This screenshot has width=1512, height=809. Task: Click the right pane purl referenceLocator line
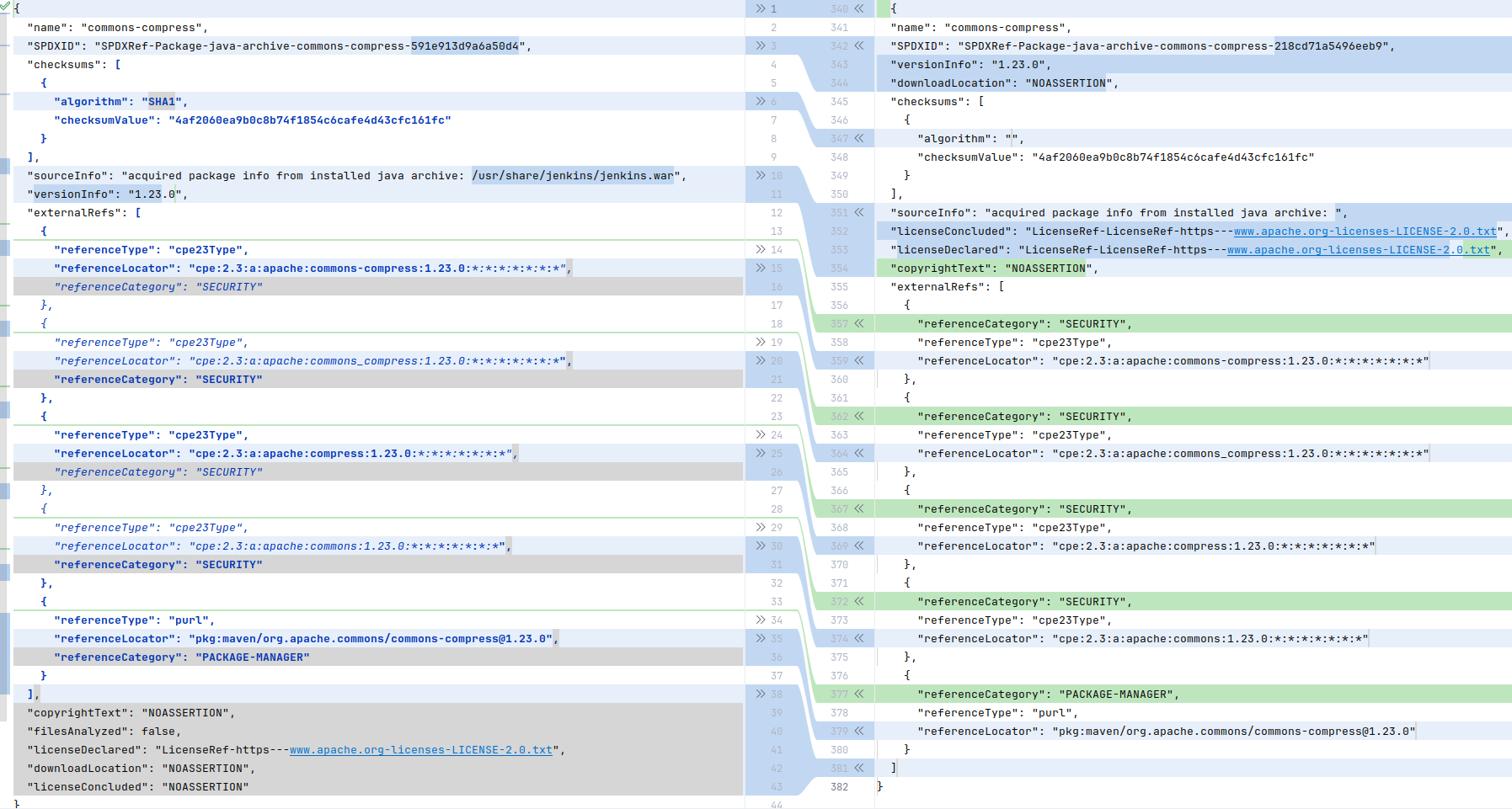point(1167,732)
